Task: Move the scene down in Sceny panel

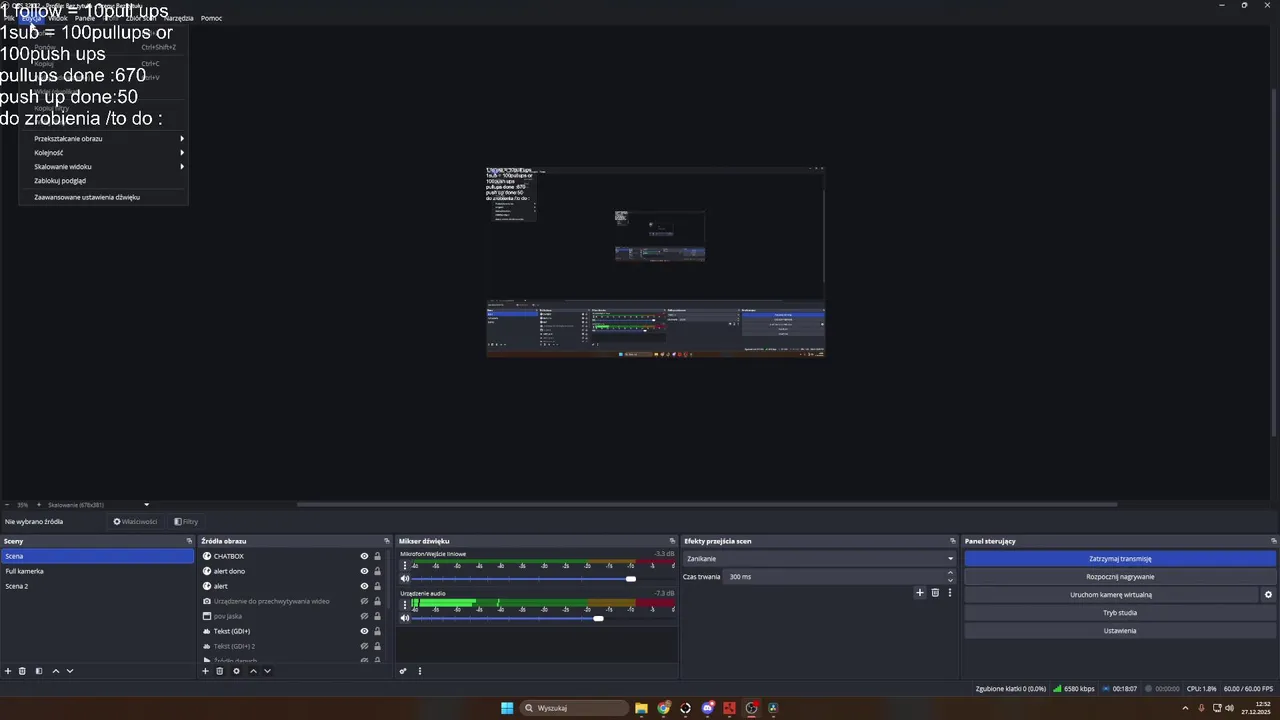Action: 70,671
